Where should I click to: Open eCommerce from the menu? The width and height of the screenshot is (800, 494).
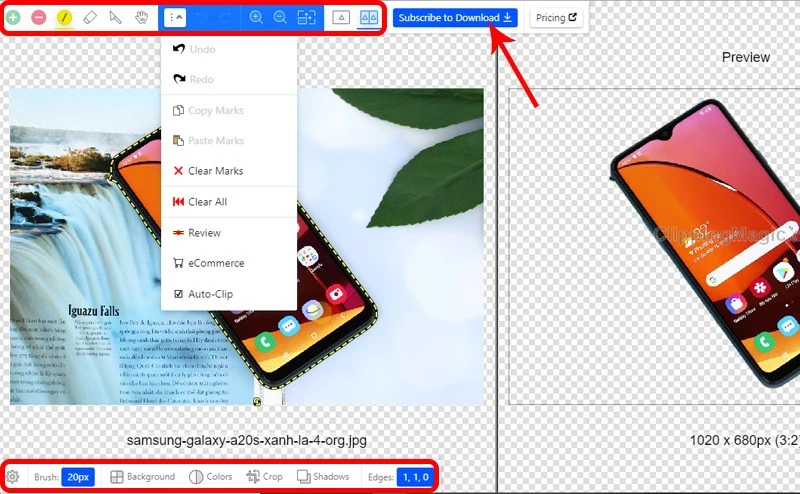point(229,263)
